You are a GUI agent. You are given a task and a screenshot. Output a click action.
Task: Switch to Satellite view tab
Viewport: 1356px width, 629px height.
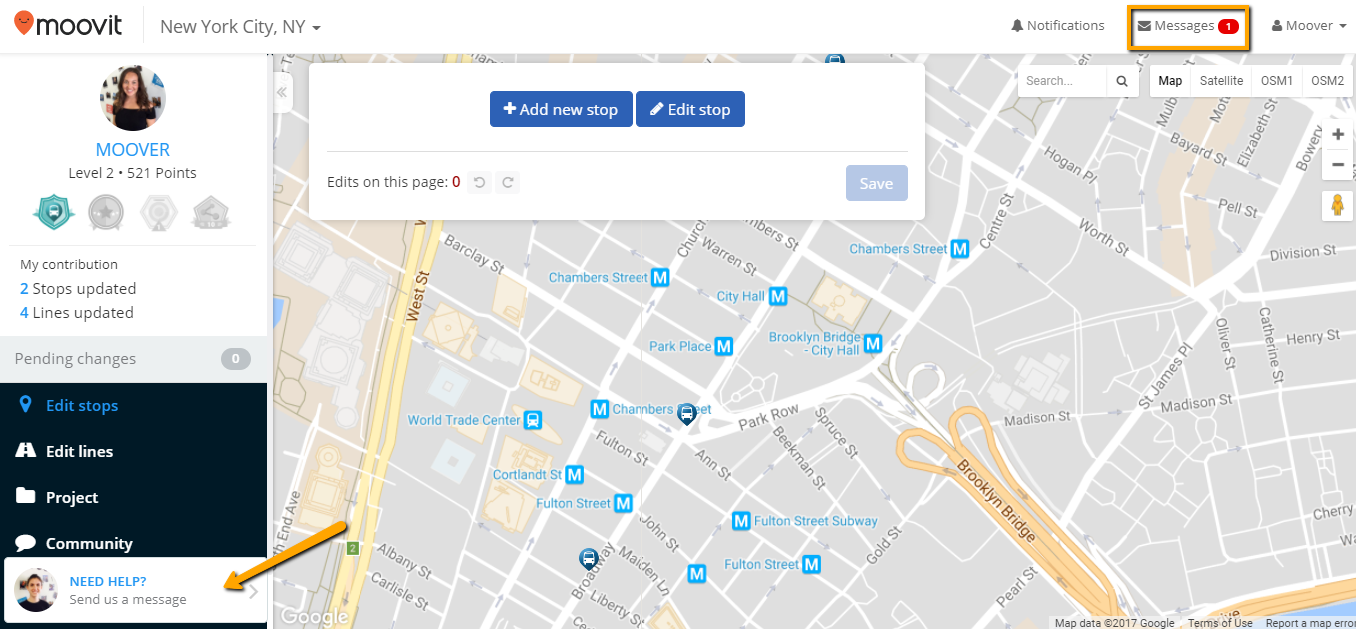[x=1221, y=81]
